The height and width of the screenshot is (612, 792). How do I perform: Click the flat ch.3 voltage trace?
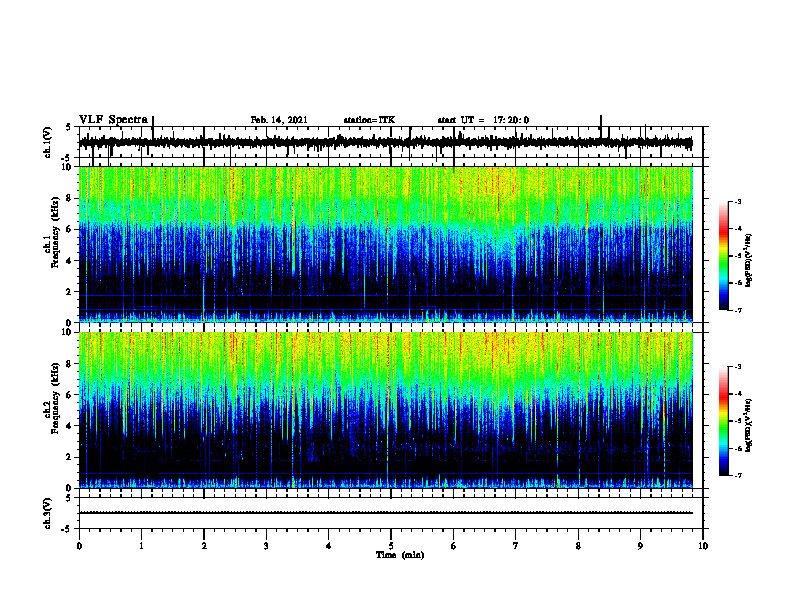click(x=386, y=513)
